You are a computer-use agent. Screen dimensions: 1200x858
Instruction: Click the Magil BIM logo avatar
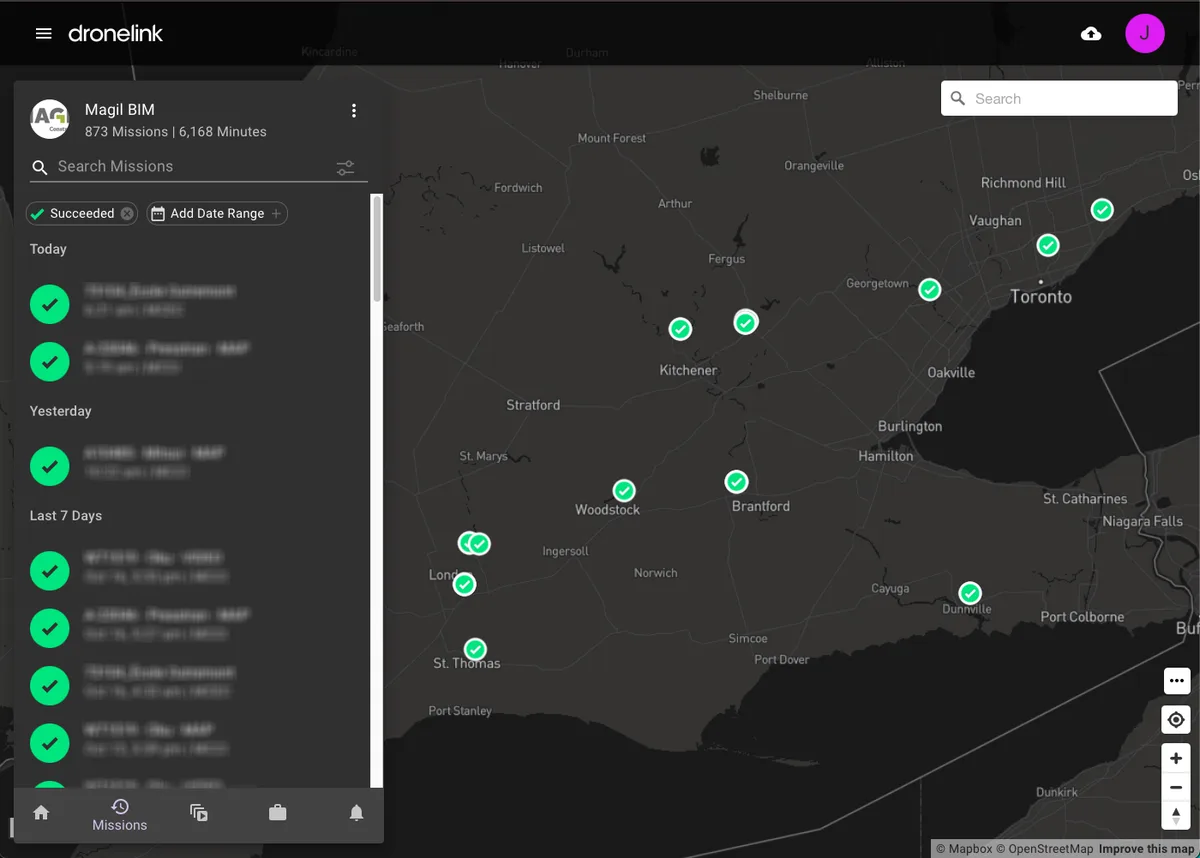click(50, 119)
